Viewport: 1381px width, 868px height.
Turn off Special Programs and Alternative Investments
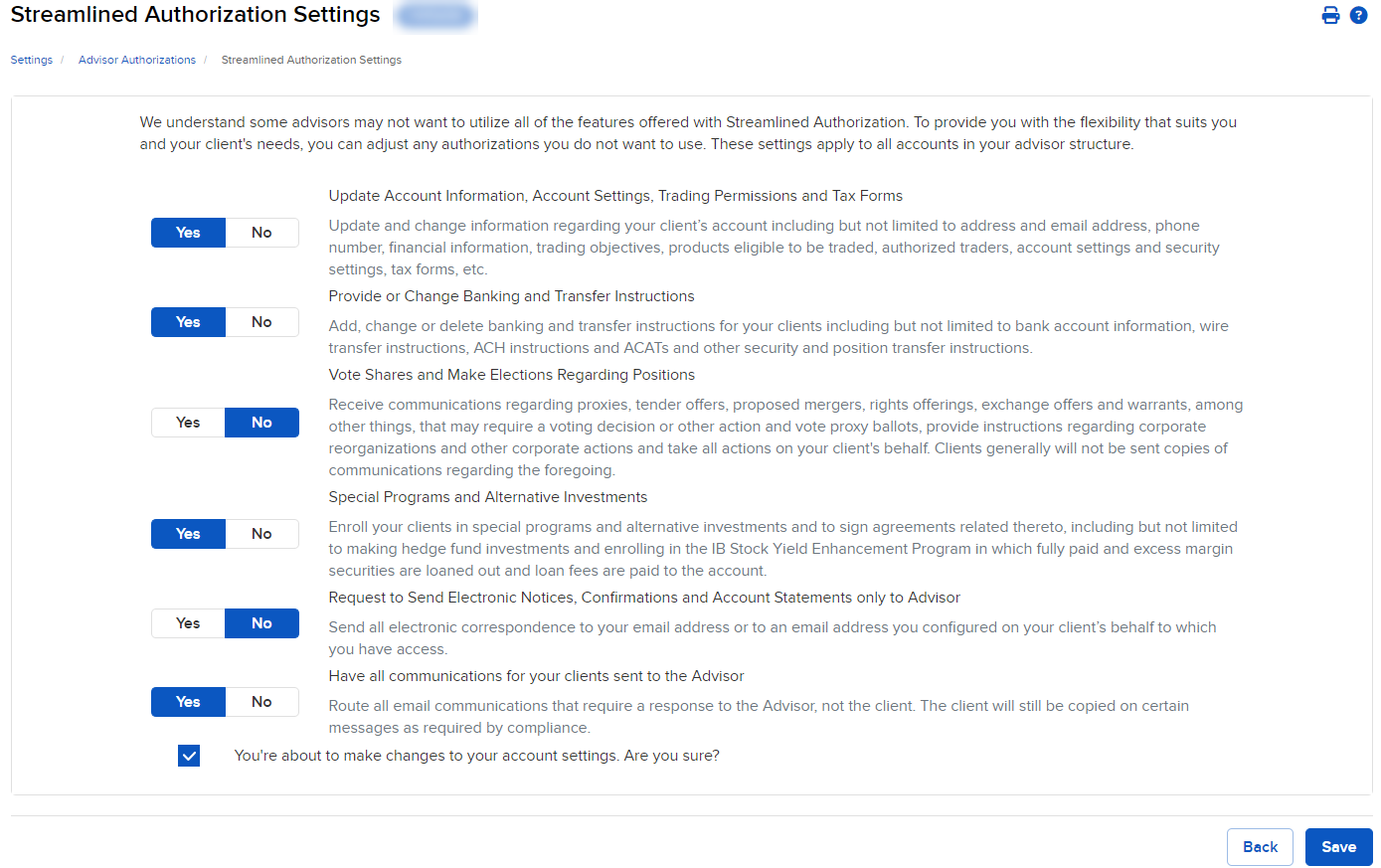(x=261, y=533)
